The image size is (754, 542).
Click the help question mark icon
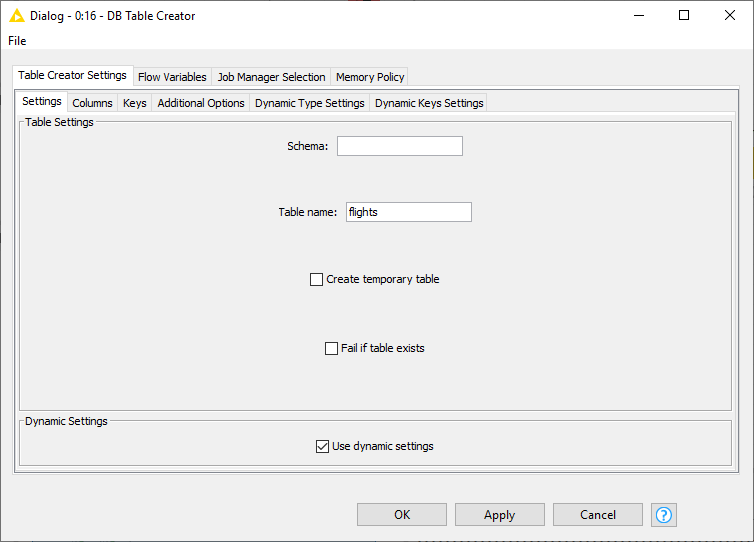pyautogui.click(x=664, y=515)
